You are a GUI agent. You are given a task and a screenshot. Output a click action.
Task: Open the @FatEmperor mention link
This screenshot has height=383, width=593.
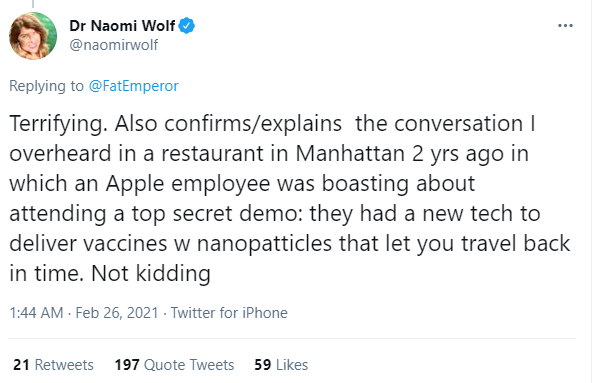(x=134, y=86)
